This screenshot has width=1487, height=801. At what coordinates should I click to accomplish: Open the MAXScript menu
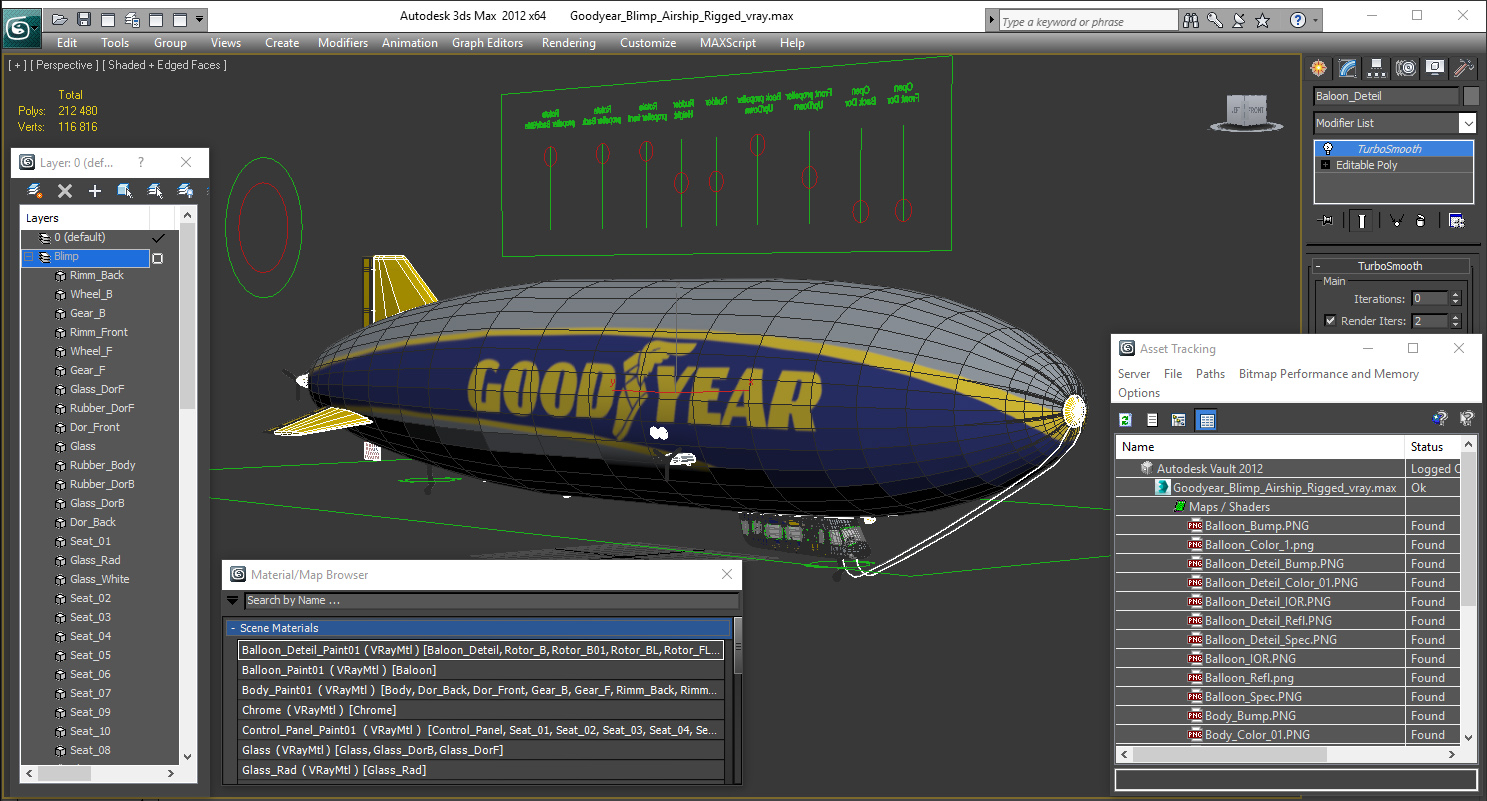click(728, 43)
